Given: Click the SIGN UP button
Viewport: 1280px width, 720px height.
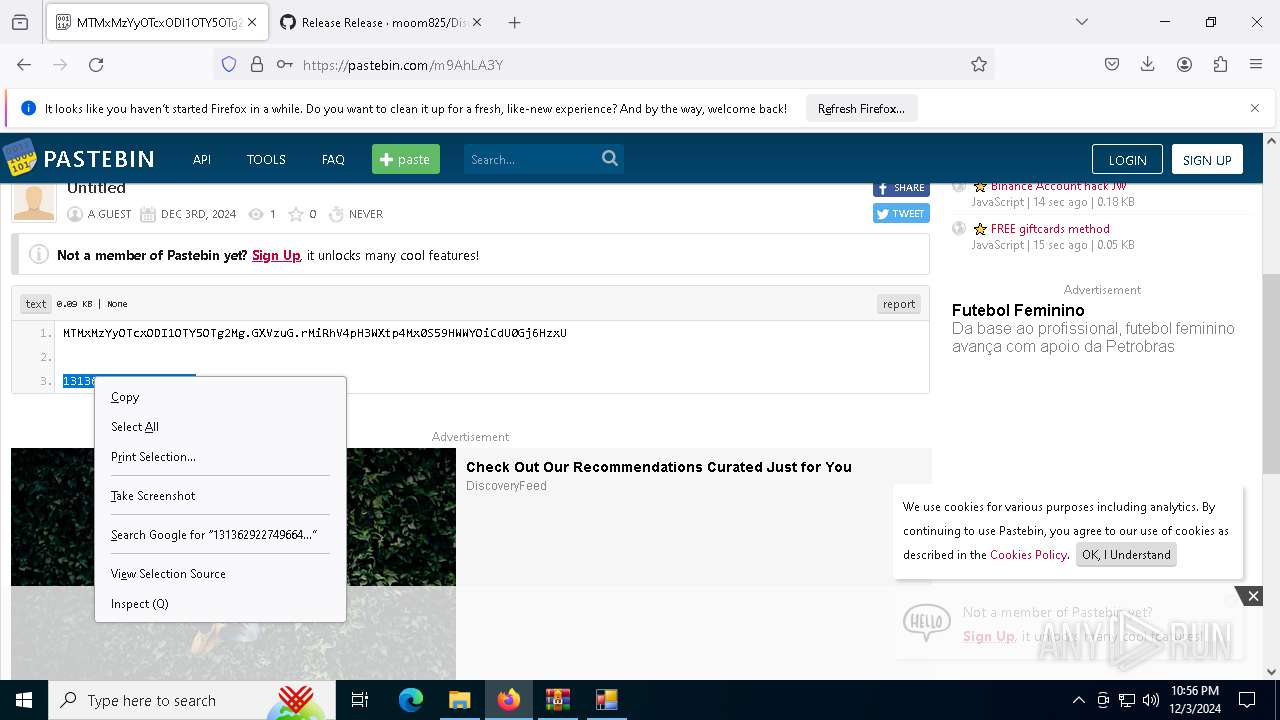Looking at the screenshot, I should pos(1207,160).
